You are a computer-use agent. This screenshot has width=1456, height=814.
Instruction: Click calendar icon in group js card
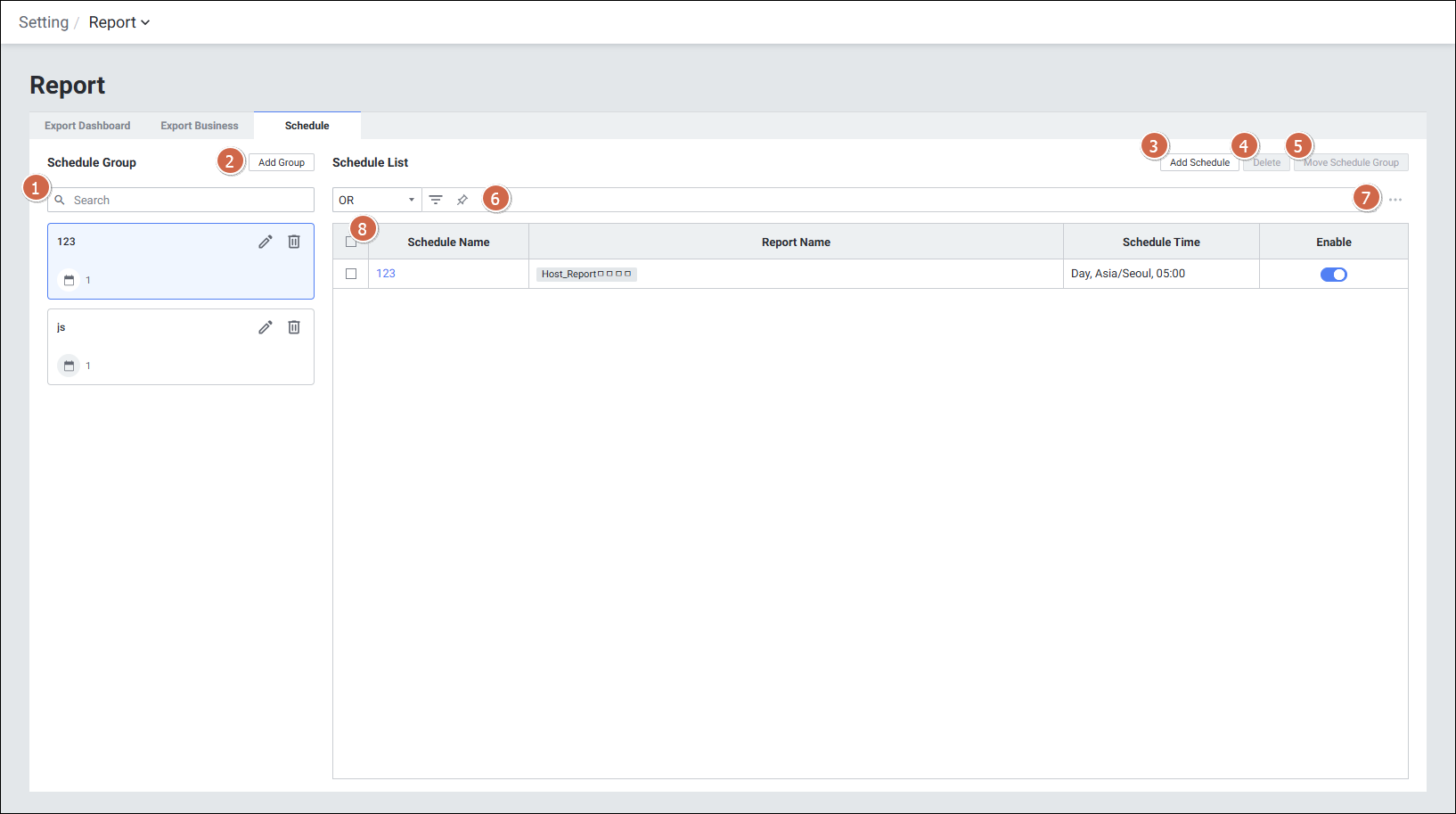tap(69, 366)
